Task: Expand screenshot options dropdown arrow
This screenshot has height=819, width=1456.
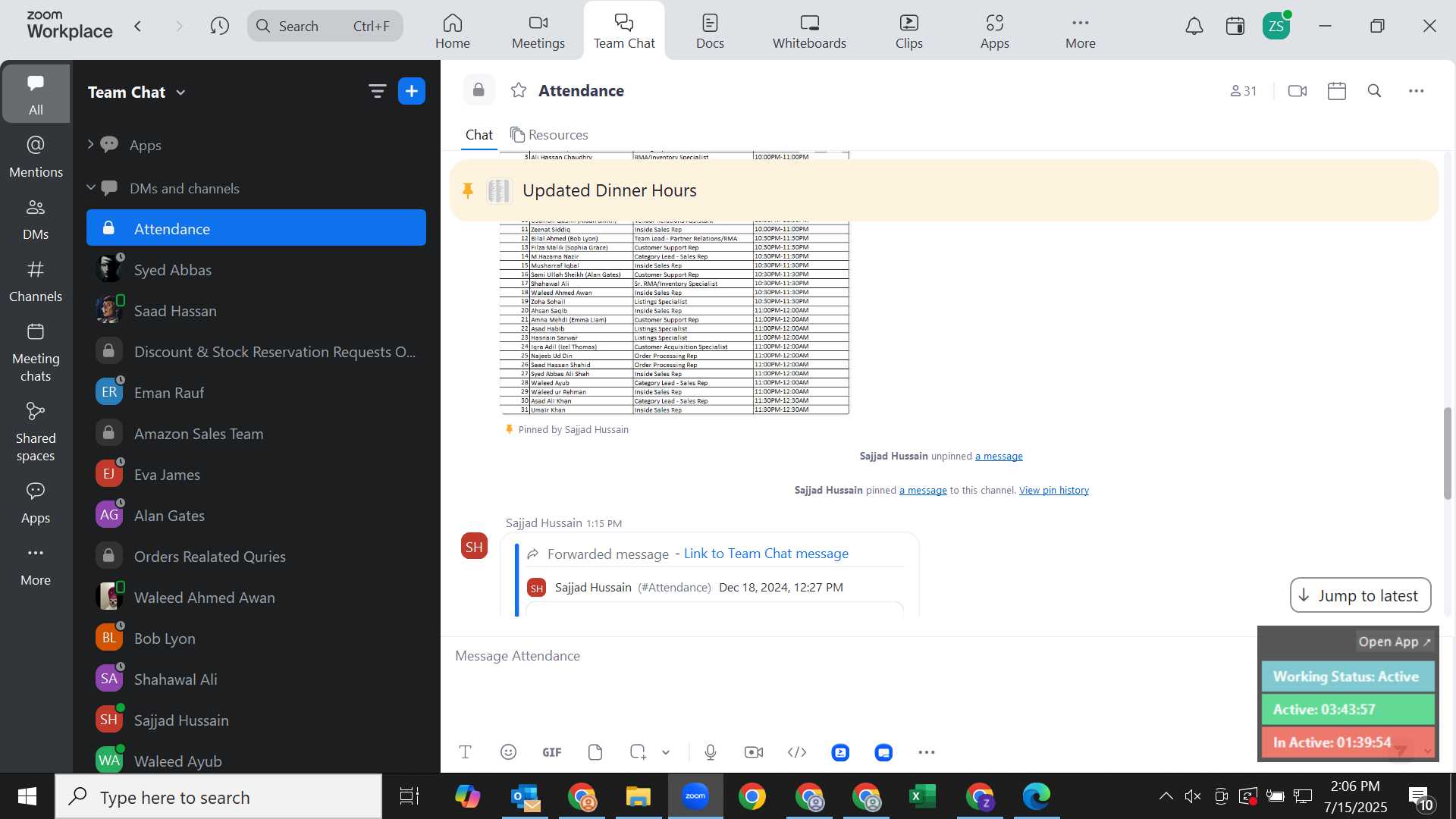Action: tap(666, 752)
